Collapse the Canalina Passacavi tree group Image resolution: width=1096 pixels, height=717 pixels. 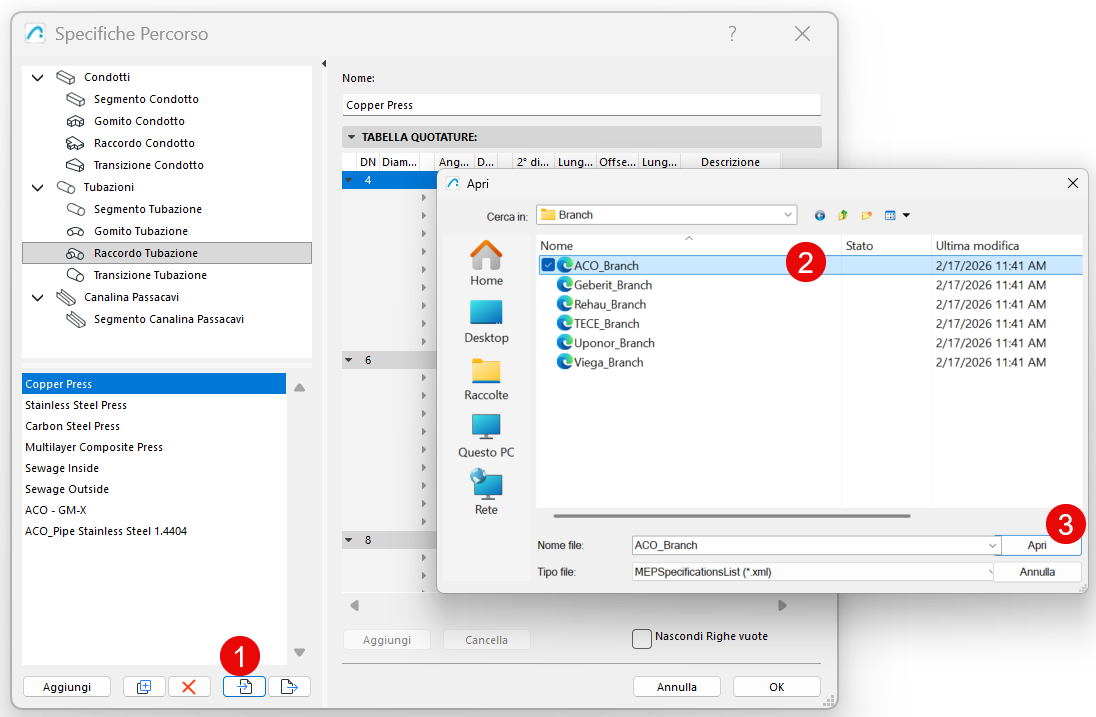tap(38, 298)
